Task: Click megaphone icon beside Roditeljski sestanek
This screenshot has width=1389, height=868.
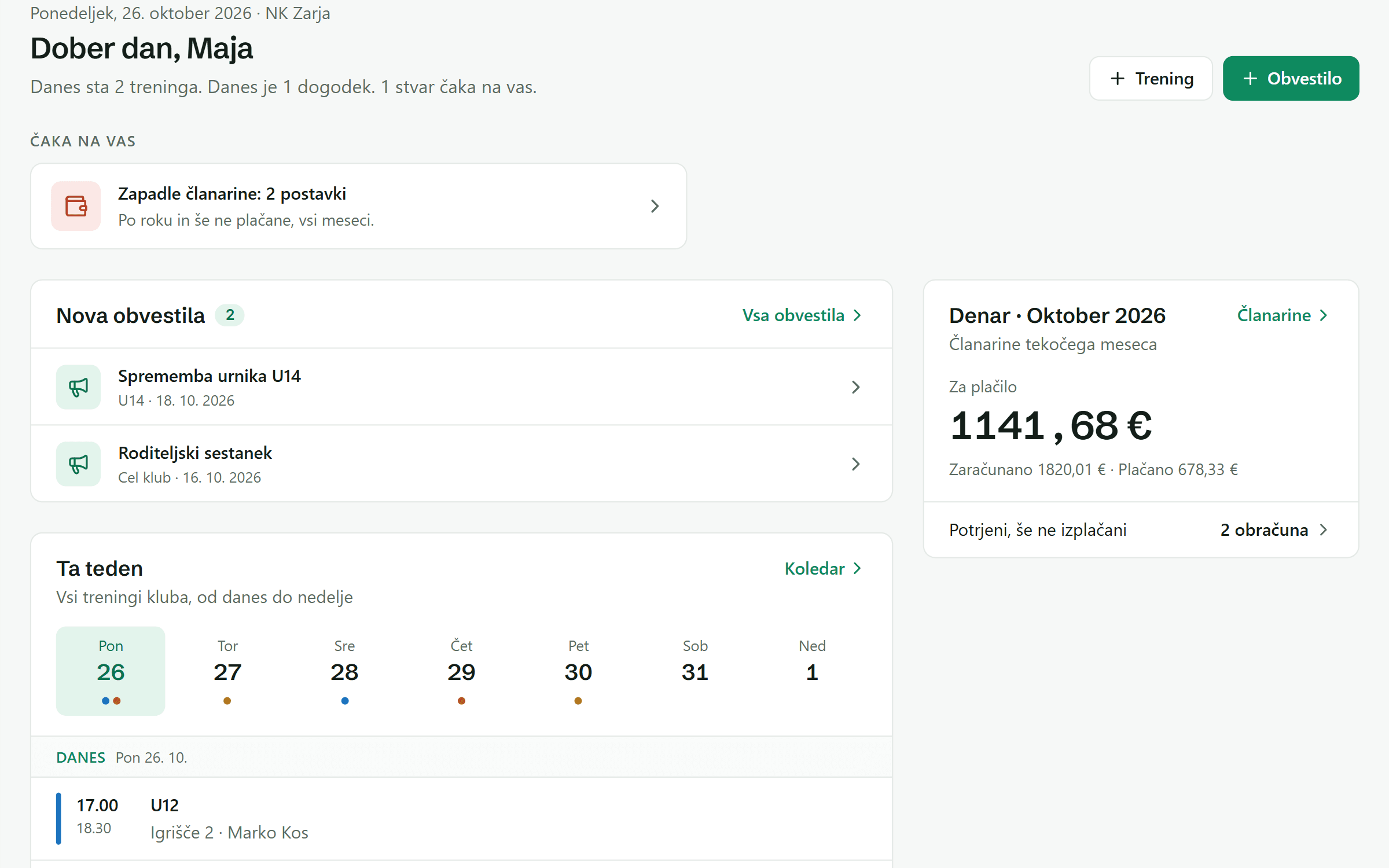Action: pyautogui.click(x=78, y=464)
